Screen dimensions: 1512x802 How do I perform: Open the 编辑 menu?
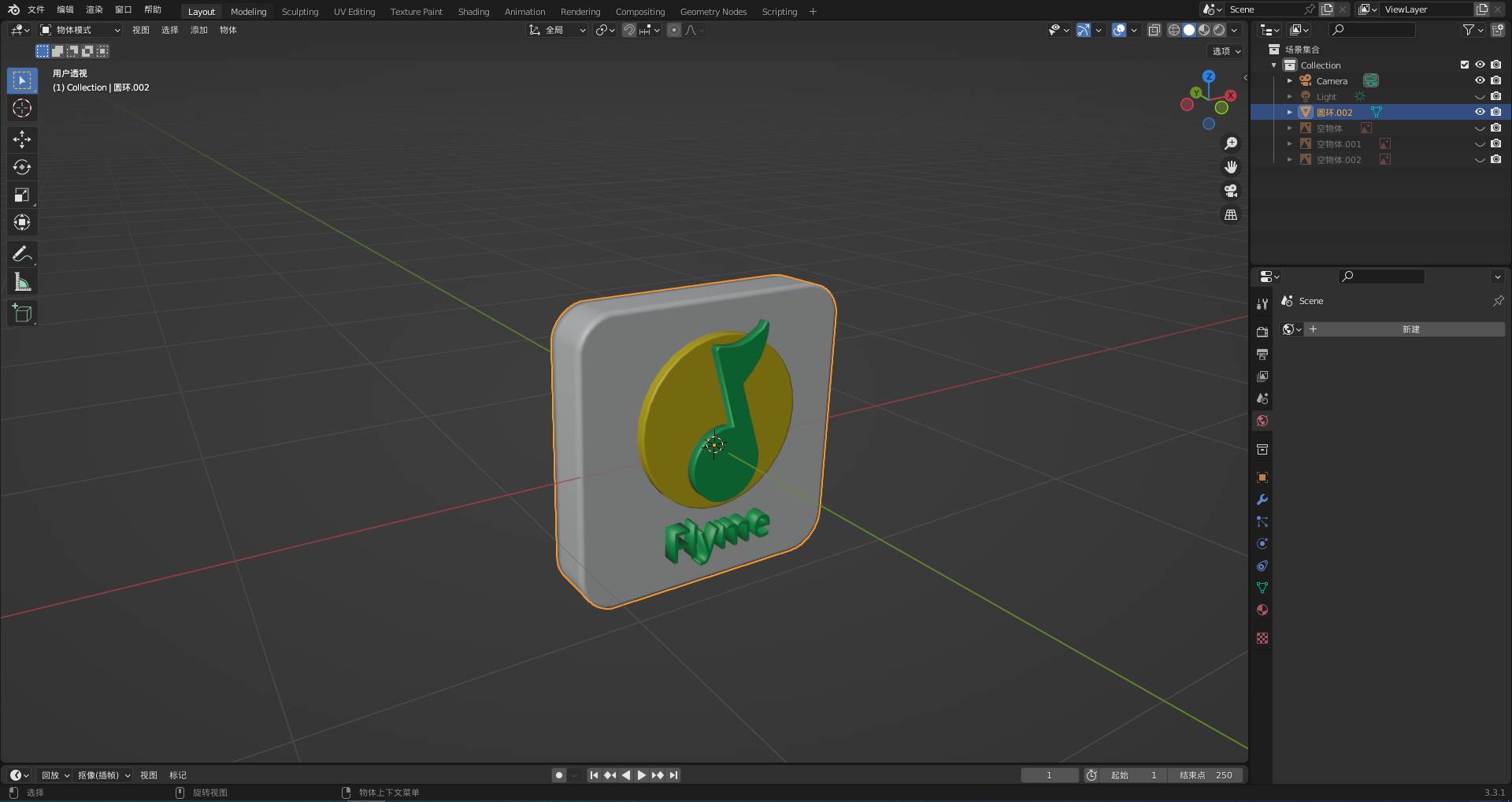pos(65,9)
